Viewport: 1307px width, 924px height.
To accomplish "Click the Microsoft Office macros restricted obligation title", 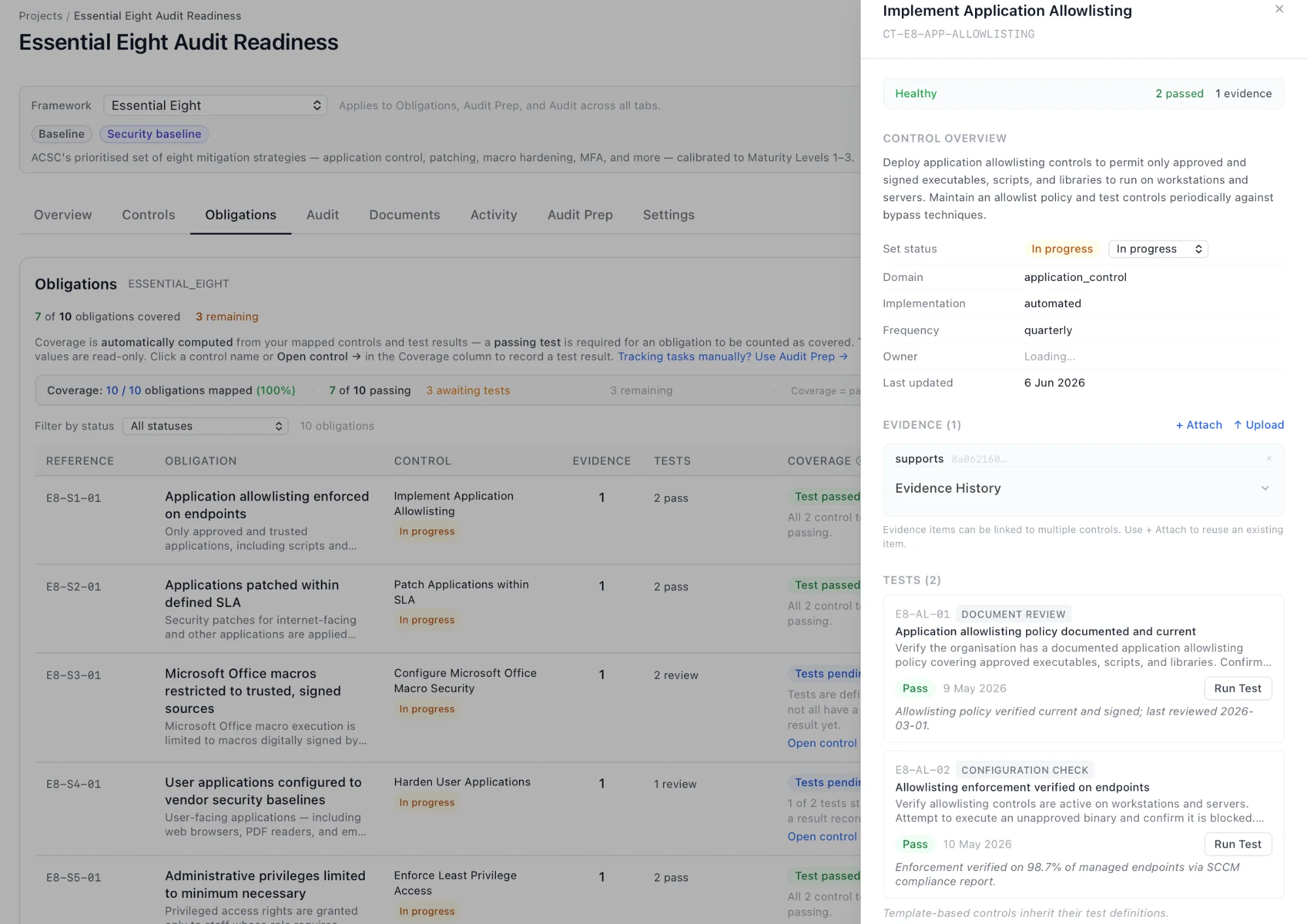I will pyautogui.click(x=253, y=691).
